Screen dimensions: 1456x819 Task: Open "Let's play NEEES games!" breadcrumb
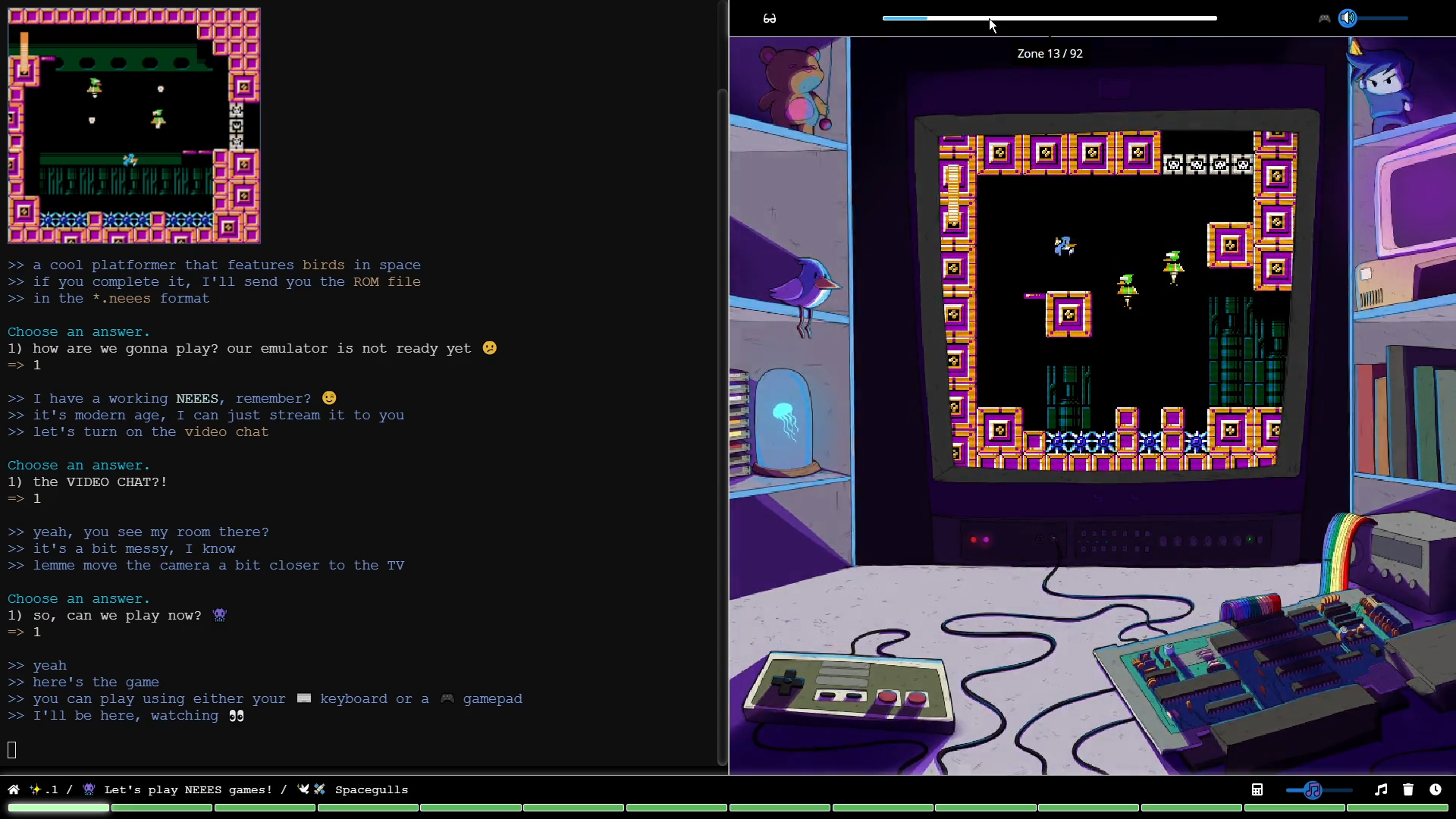tap(187, 789)
